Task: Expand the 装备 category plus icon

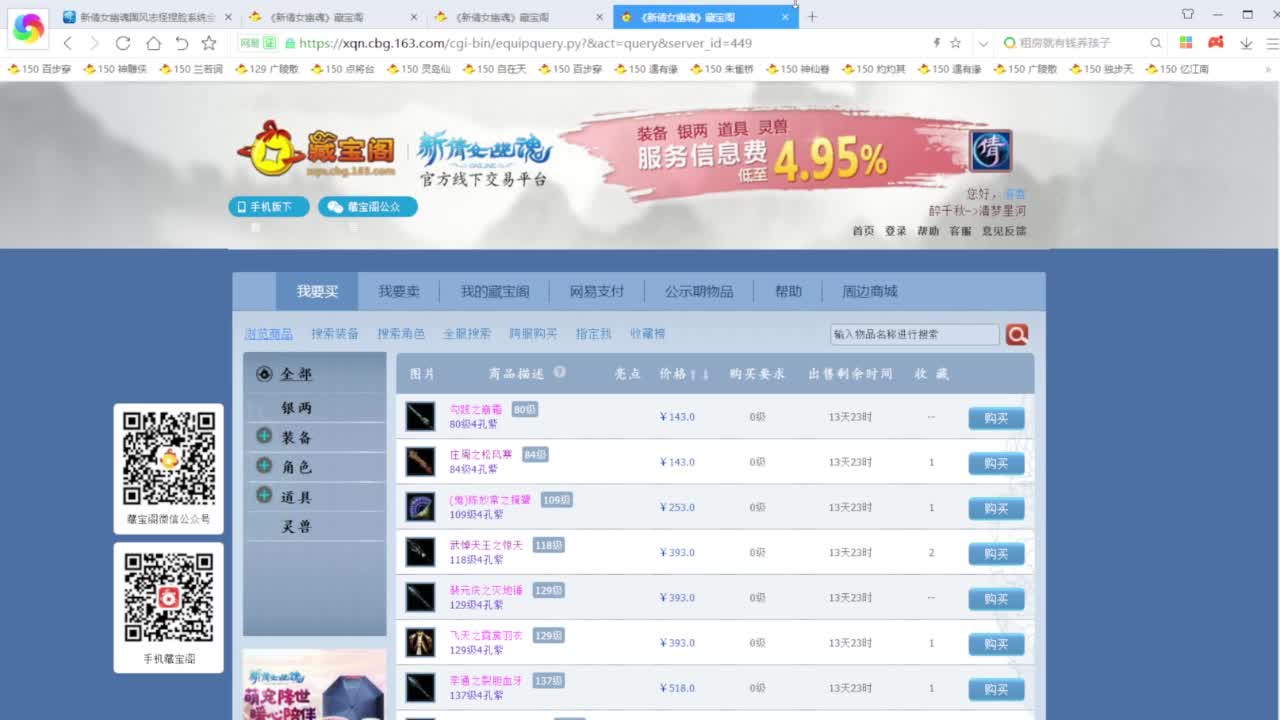Action: (264, 436)
